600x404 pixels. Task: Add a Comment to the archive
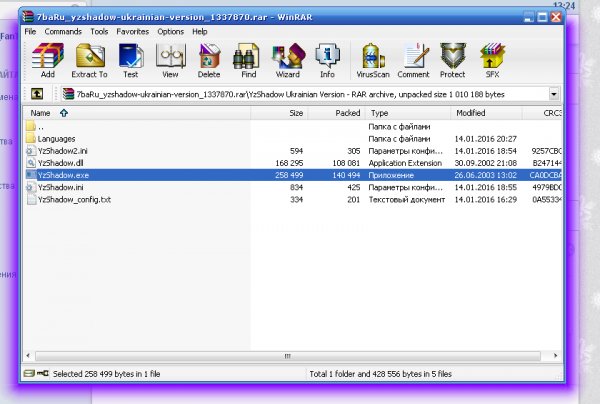click(x=413, y=61)
